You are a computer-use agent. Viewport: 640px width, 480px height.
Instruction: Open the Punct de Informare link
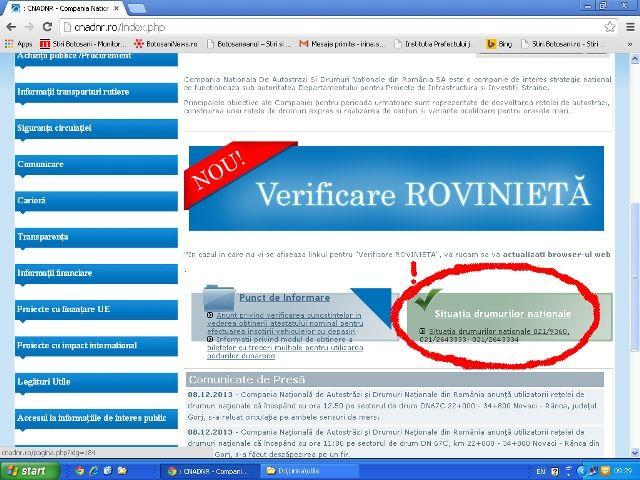coord(284,298)
